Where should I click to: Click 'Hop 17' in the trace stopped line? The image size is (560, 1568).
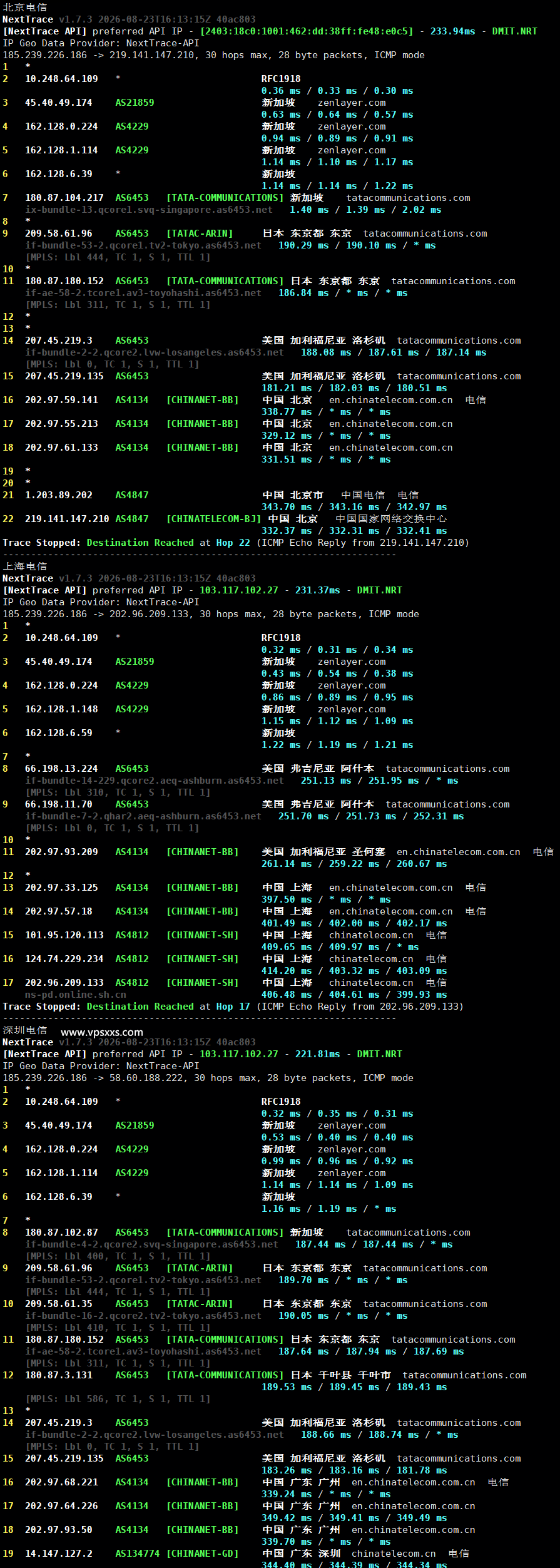point(233,1007)
